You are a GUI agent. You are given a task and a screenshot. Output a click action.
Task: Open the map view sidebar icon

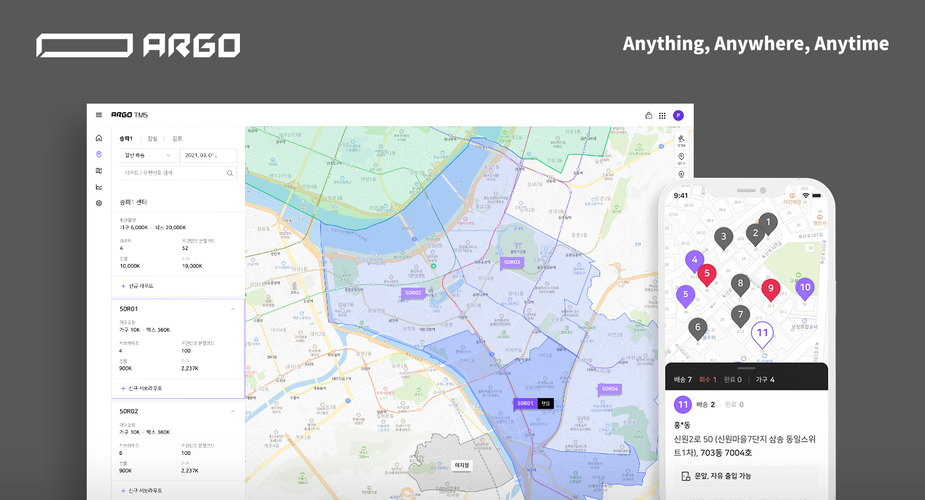98,171
